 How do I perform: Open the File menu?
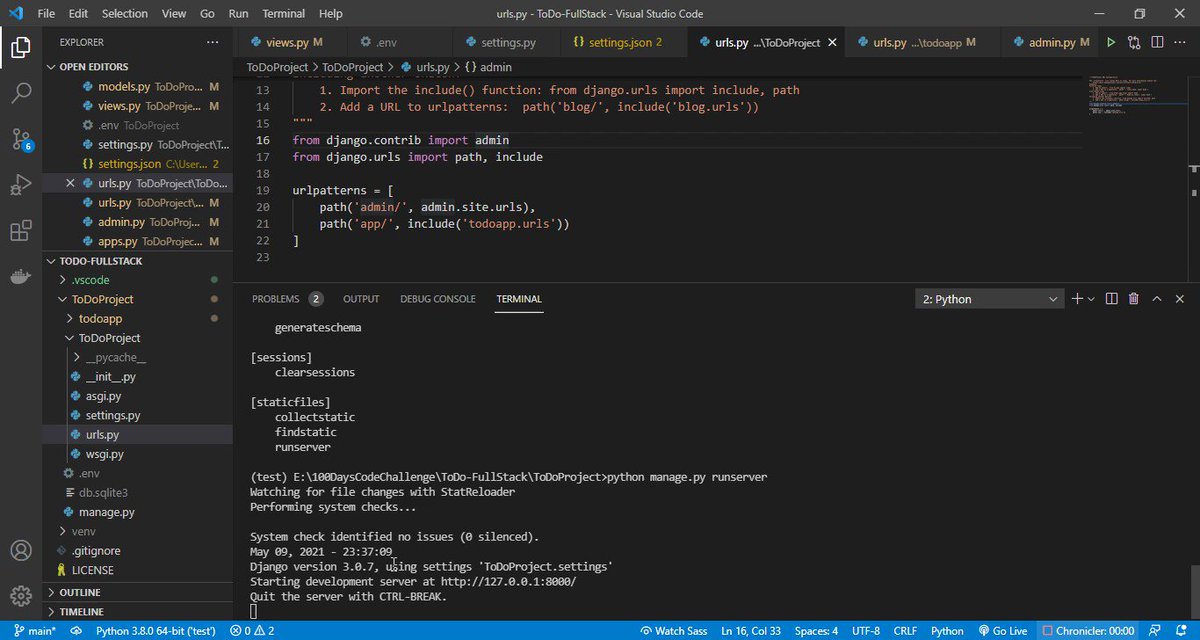pos(44,14)
